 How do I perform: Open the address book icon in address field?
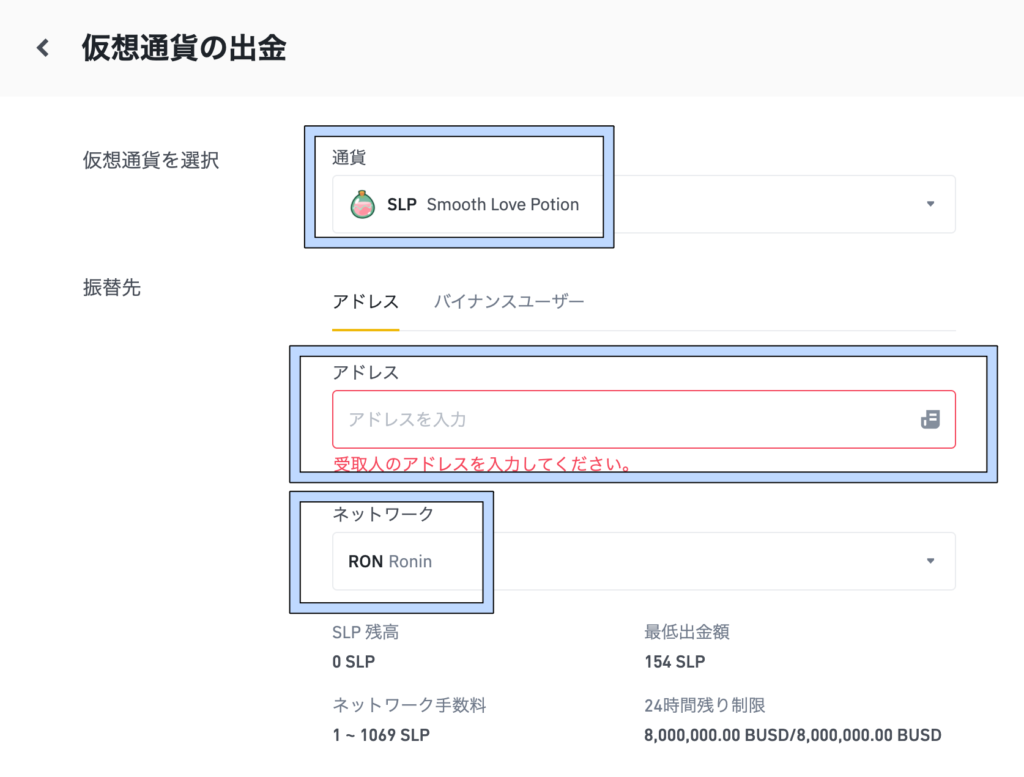coord(930,419)
